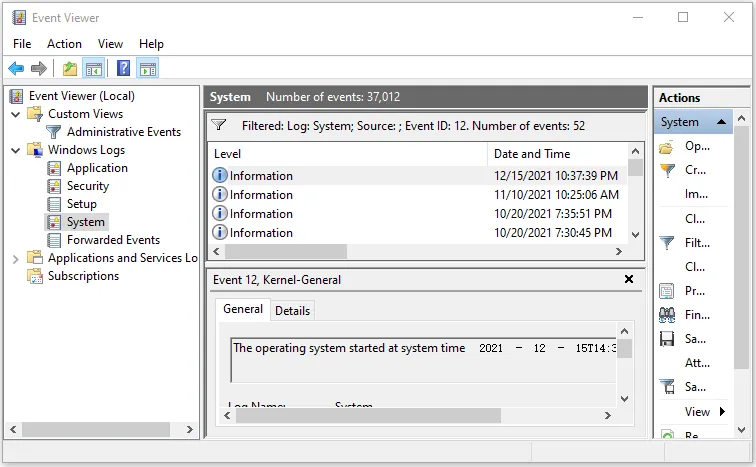Open the File menu

pyautogui.click(x=22, y=44)
